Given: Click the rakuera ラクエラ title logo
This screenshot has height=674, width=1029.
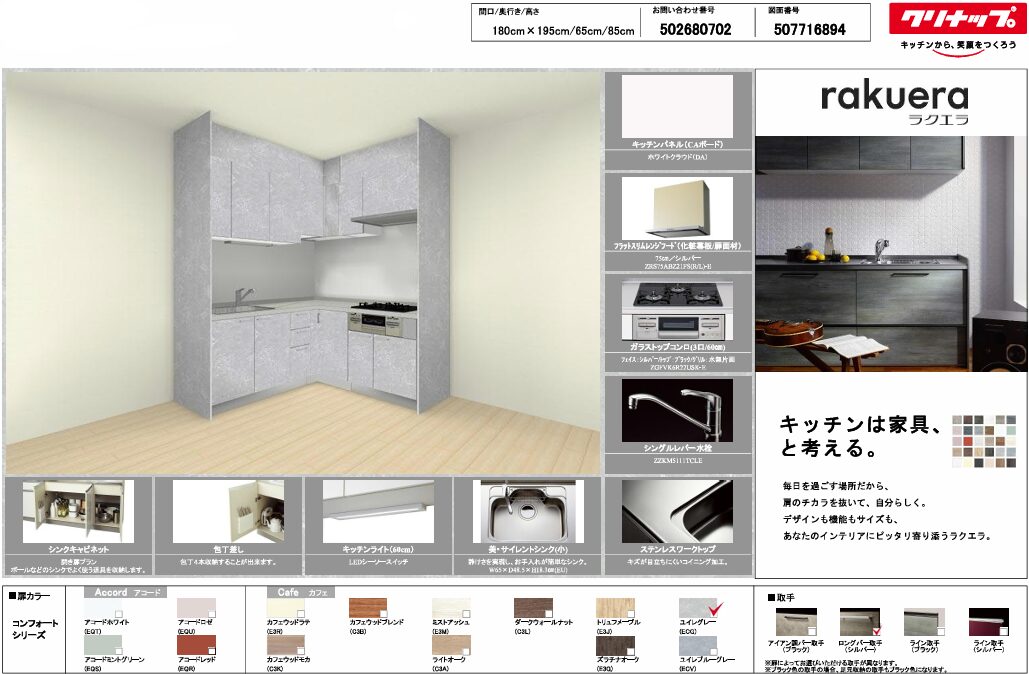Looking at the screenshot, I should point(894,103).
